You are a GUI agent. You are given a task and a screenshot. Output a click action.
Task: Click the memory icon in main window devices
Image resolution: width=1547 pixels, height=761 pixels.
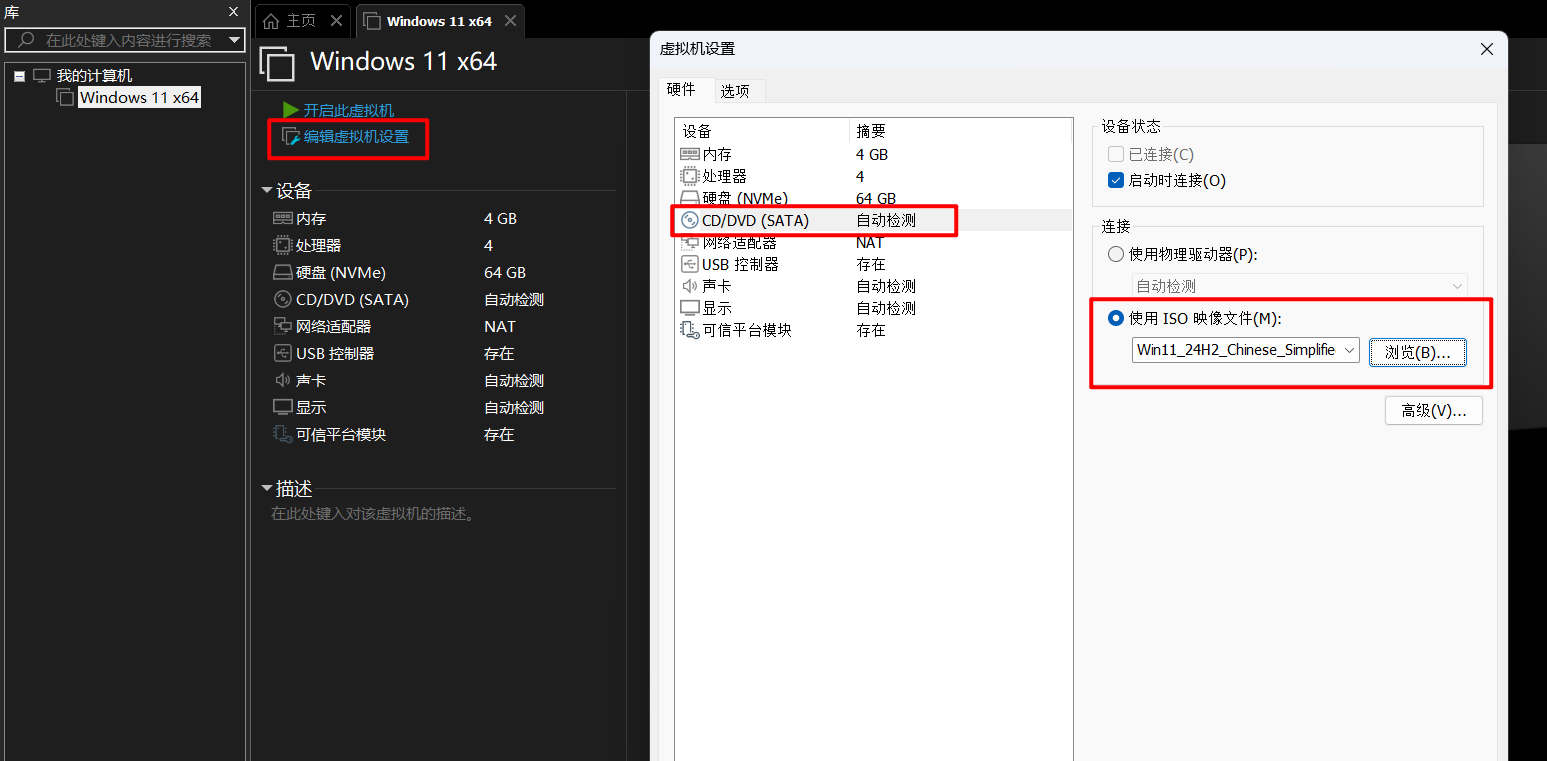pyautogui.click(x=282, y=218)
